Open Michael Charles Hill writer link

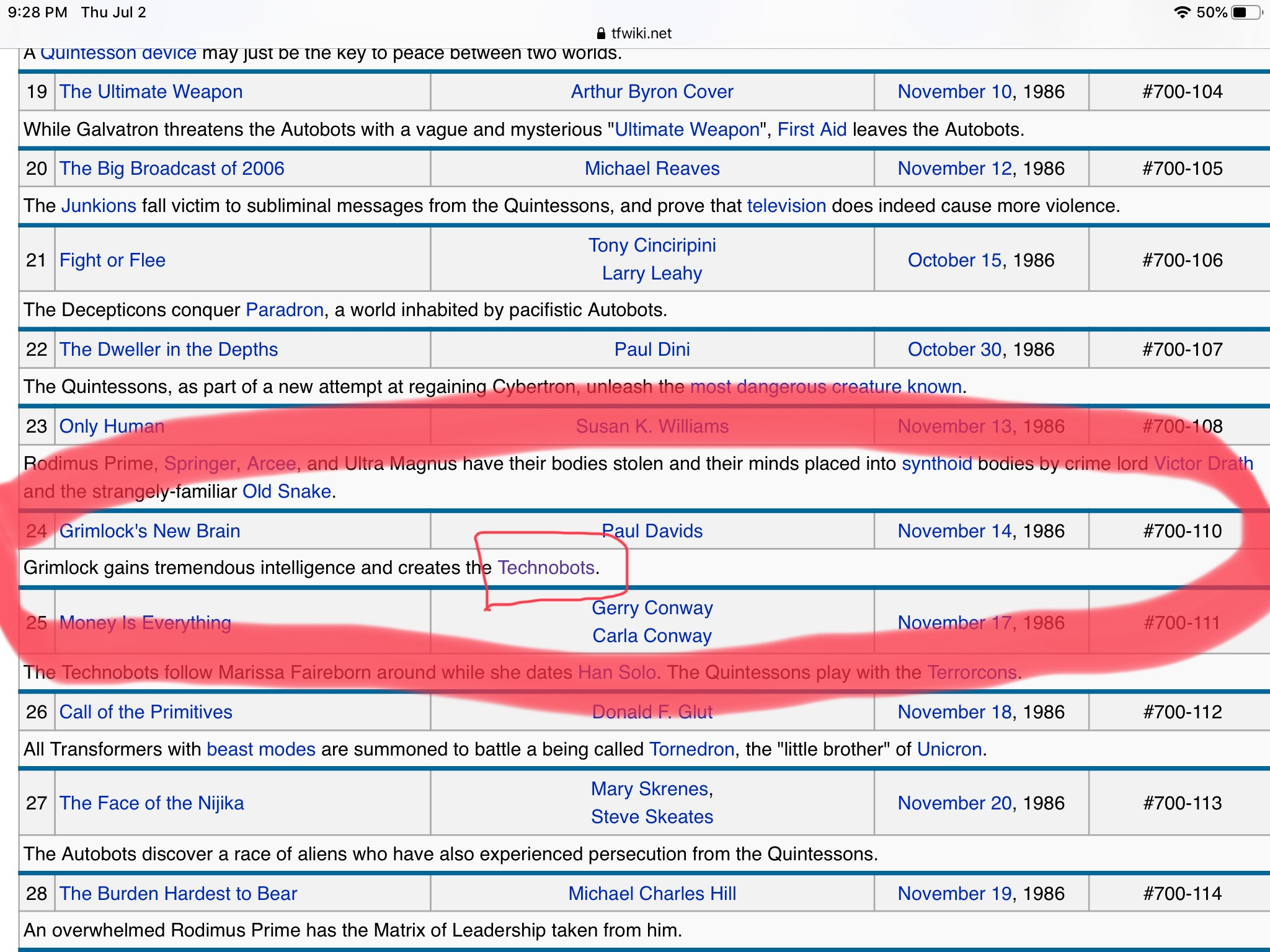[x=652, y=894]
